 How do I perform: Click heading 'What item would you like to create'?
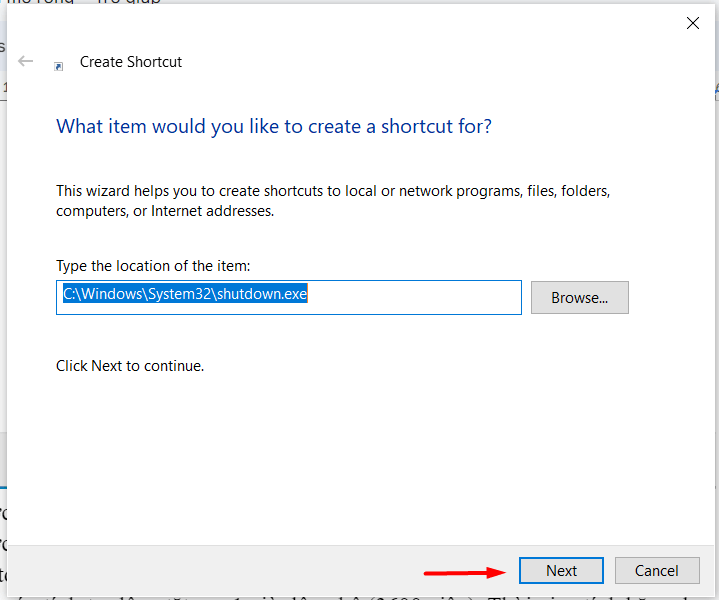(x=274, y=127)
